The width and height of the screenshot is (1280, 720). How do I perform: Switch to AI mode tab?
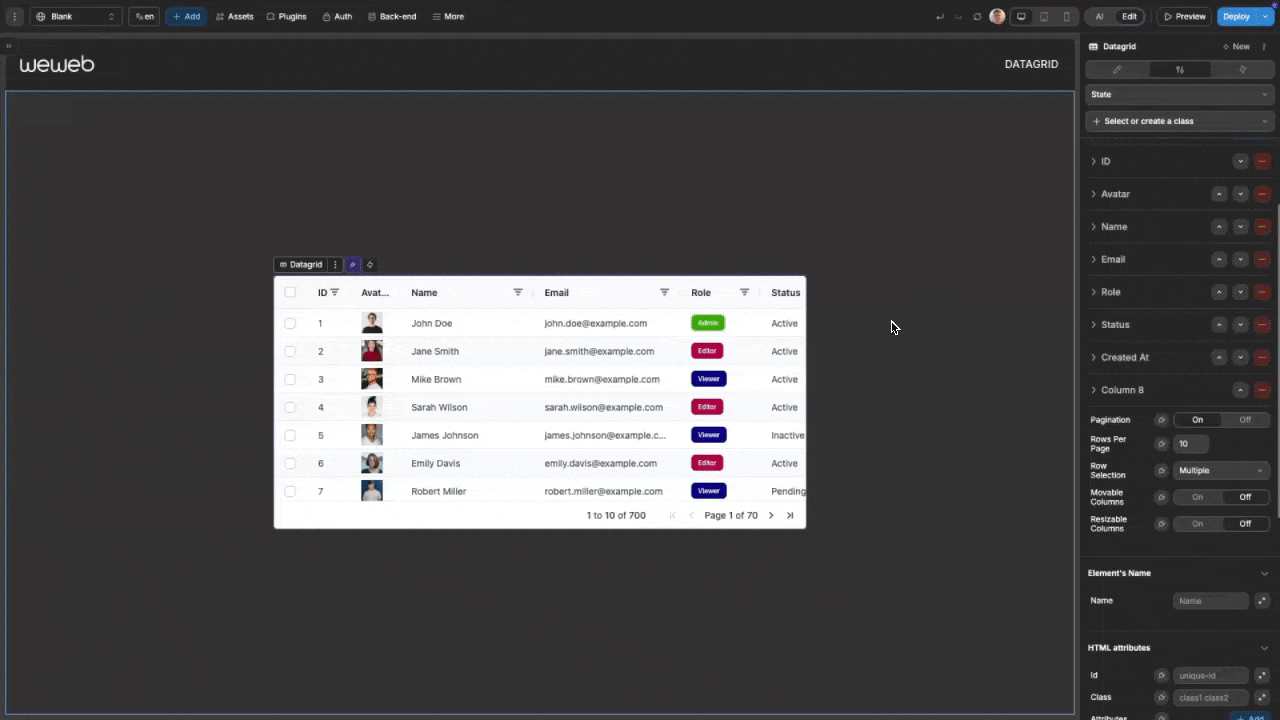coord(1099,17)
